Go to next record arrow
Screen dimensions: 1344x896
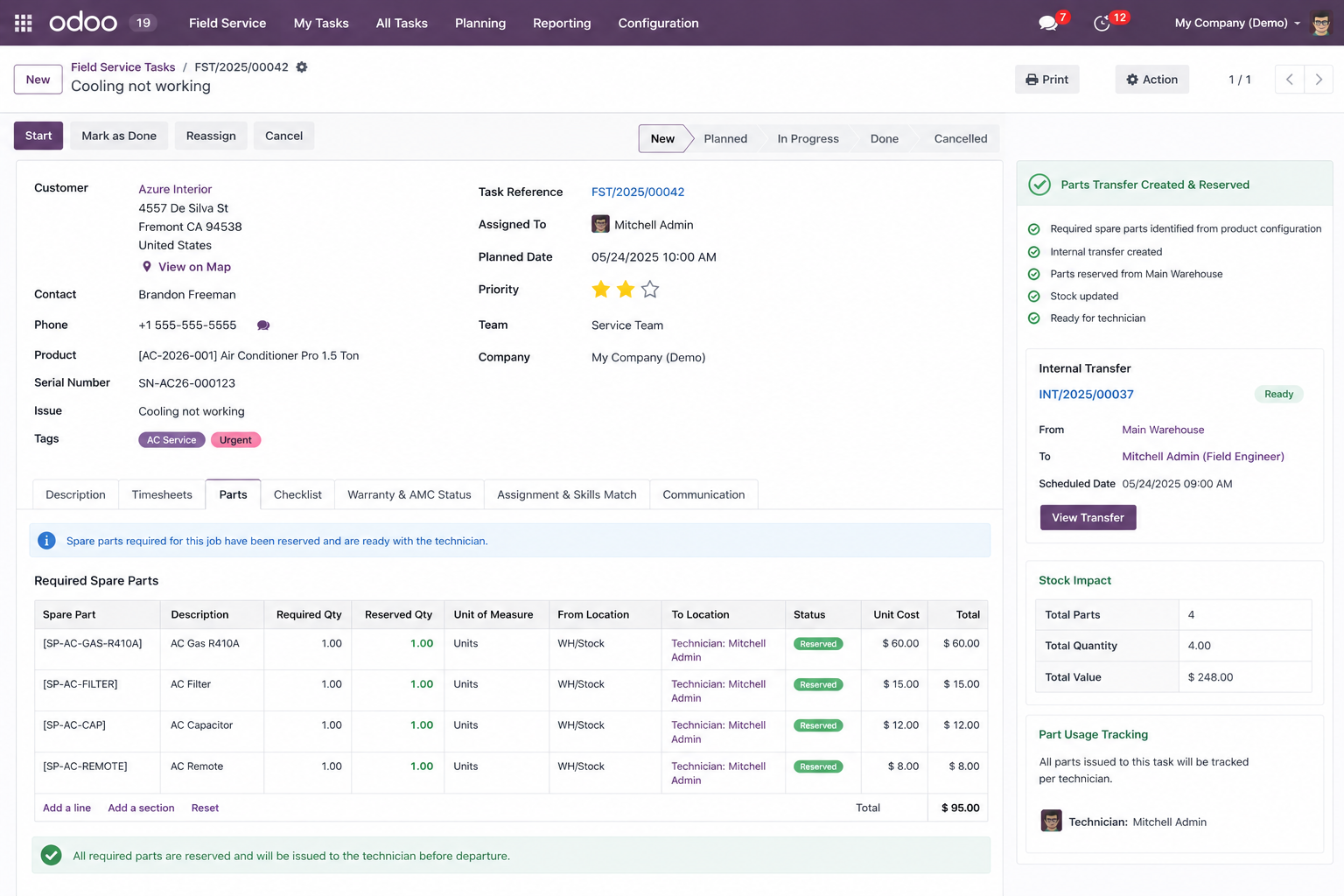pos(1319,80)
